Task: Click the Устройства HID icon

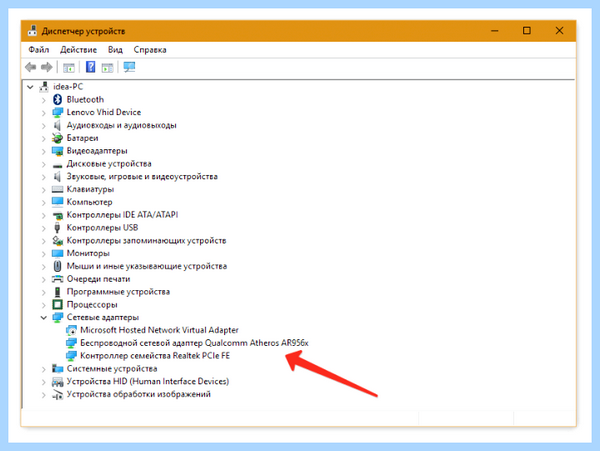Action: [57, 381]
